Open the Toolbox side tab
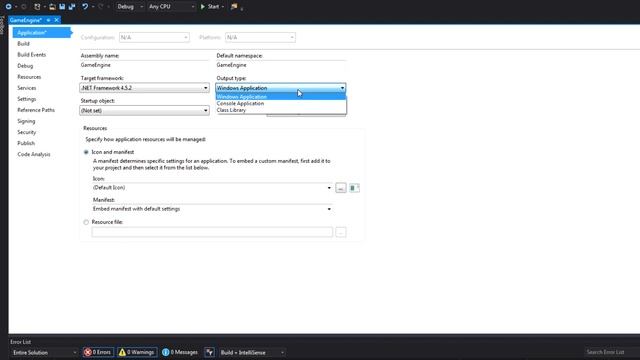 [2, 25]
